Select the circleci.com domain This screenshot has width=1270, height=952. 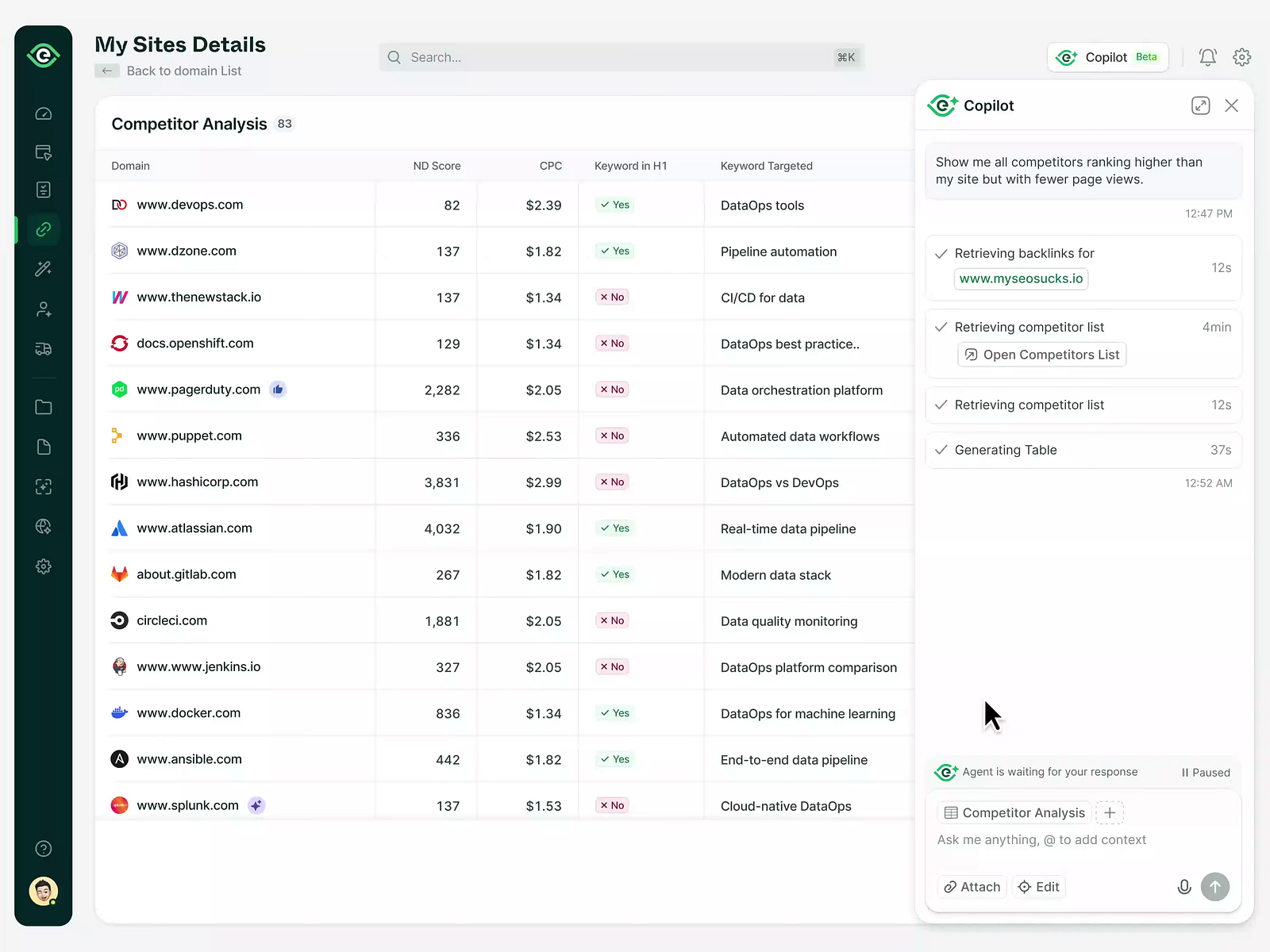pyautogui.click(x=172, y=620)
